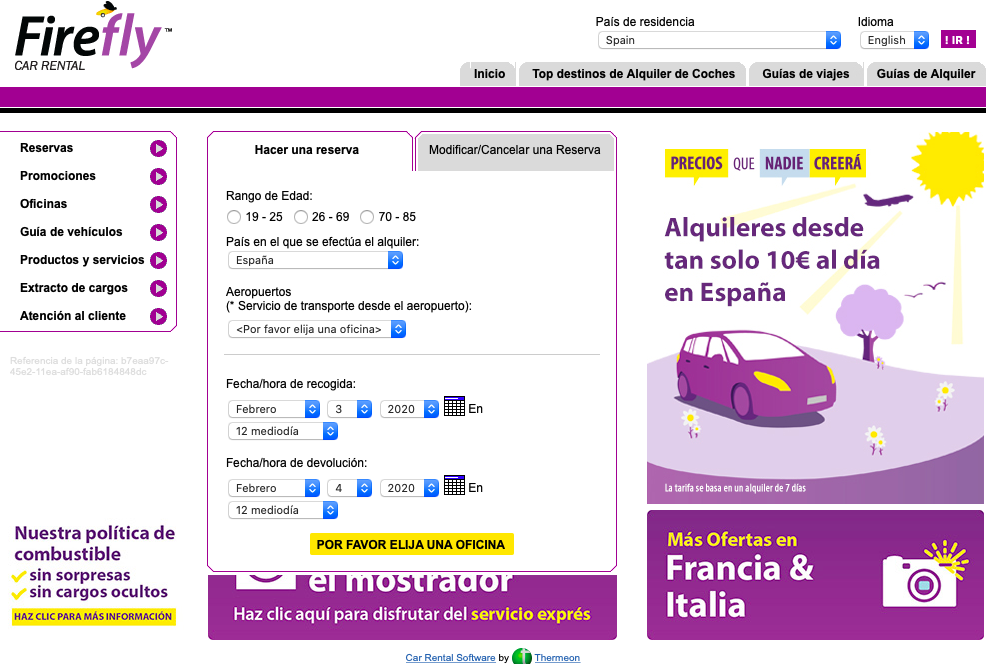The width and height of the screenshot is (996, 664).
Task: Open the Idioma language dropdown
Action: point(894,40)
